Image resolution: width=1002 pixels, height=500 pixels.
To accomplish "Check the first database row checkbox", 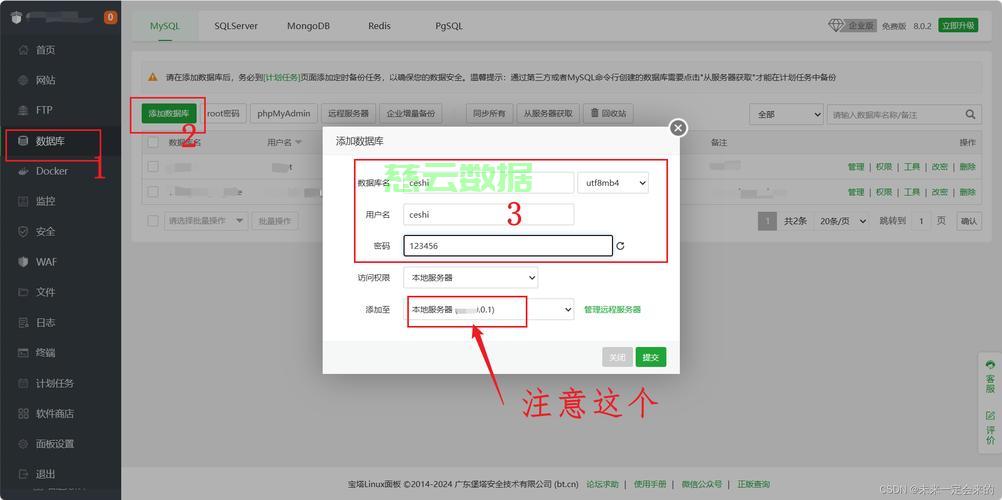I will pyautogui.click(x=153, y=167).
